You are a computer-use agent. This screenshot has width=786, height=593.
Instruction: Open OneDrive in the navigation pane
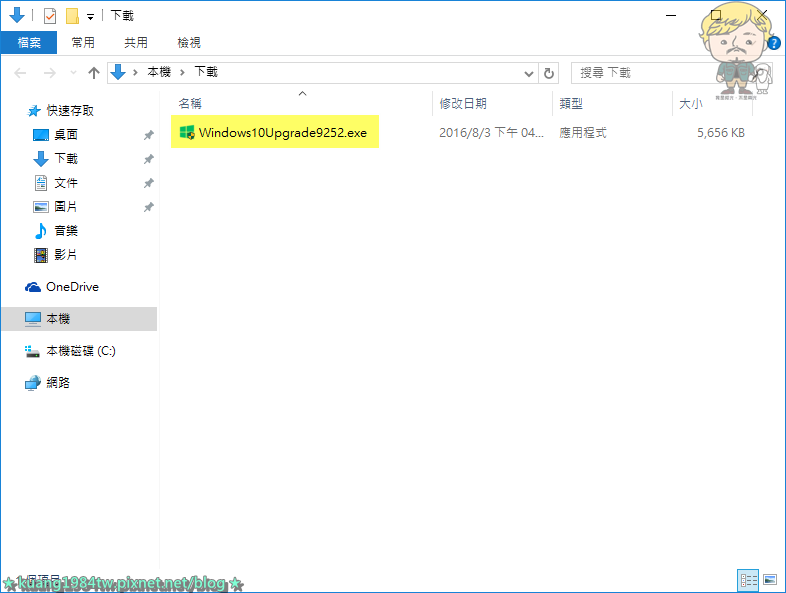point(72,287)
